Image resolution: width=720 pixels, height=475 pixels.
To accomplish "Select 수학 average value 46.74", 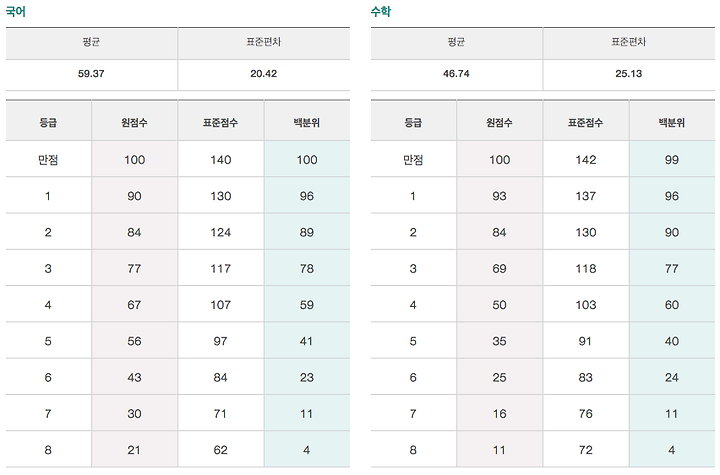I will click(456, 74).
